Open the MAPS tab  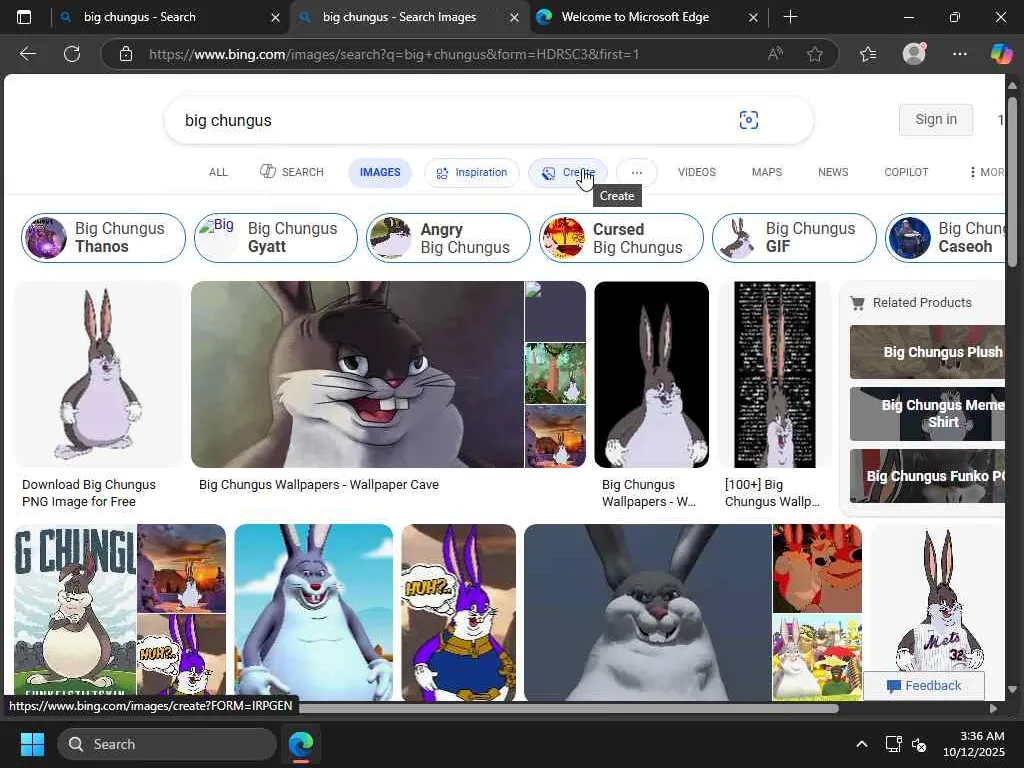coord(766,172)
